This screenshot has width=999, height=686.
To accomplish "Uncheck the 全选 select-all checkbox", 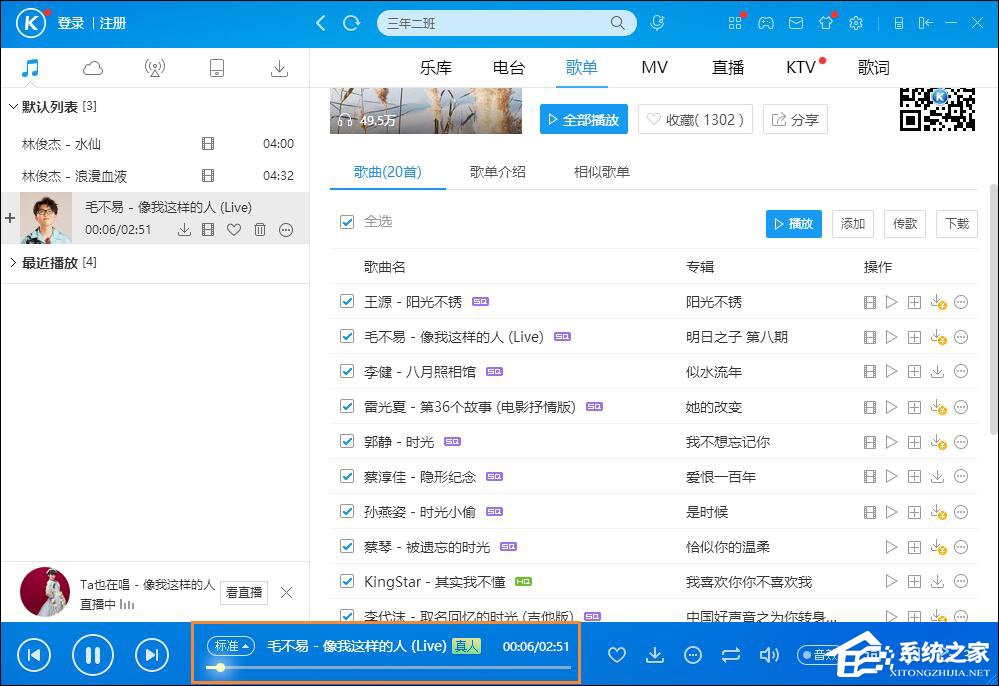I will pyautogui.click(x=345, y=222).
